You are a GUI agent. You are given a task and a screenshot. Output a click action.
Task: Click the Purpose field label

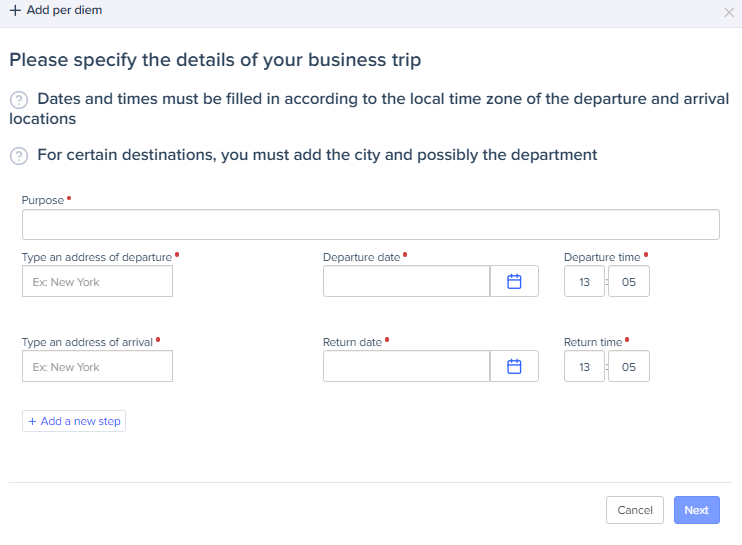43,200
